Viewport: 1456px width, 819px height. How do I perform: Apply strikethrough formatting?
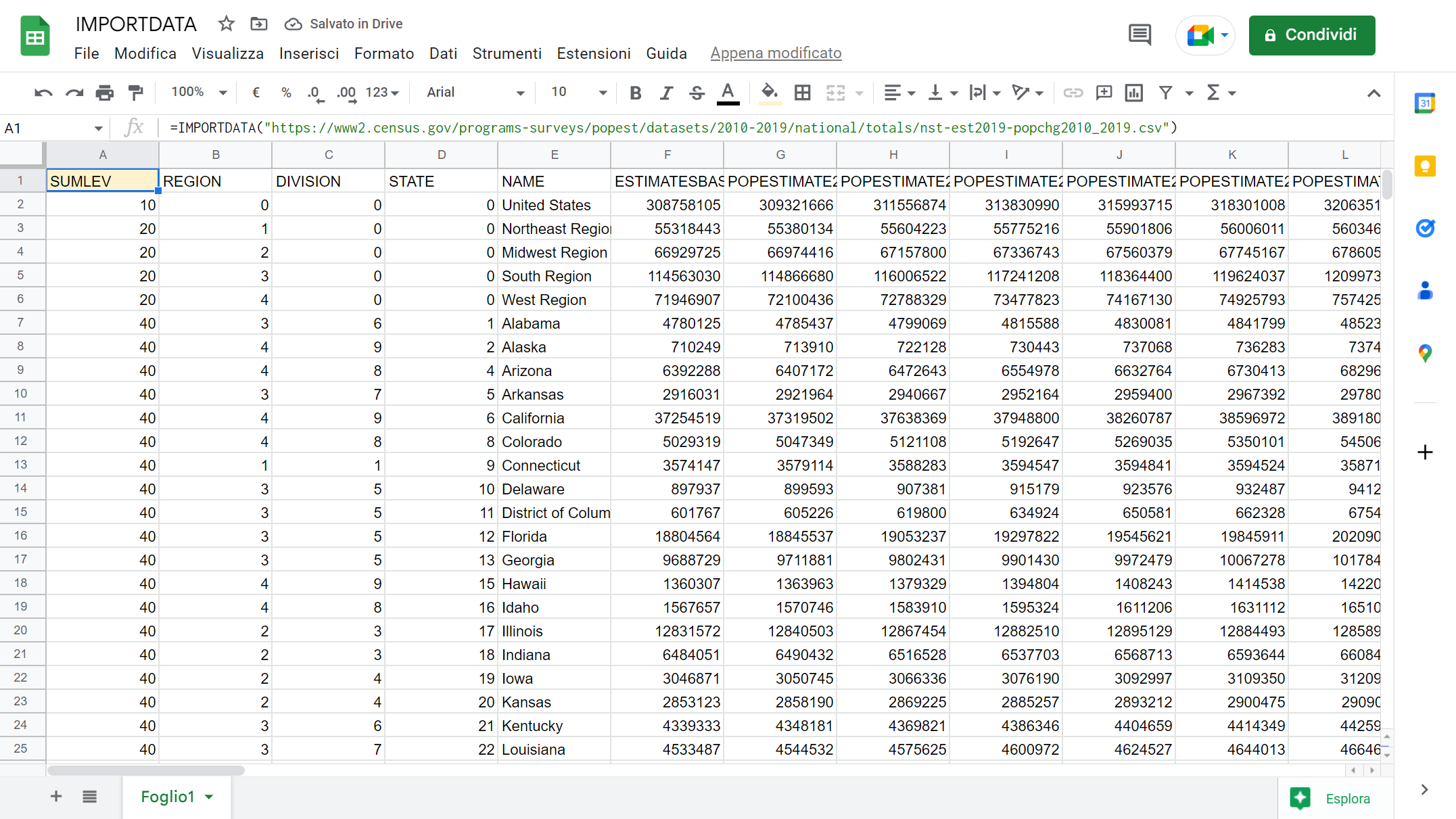pos(697,93)
